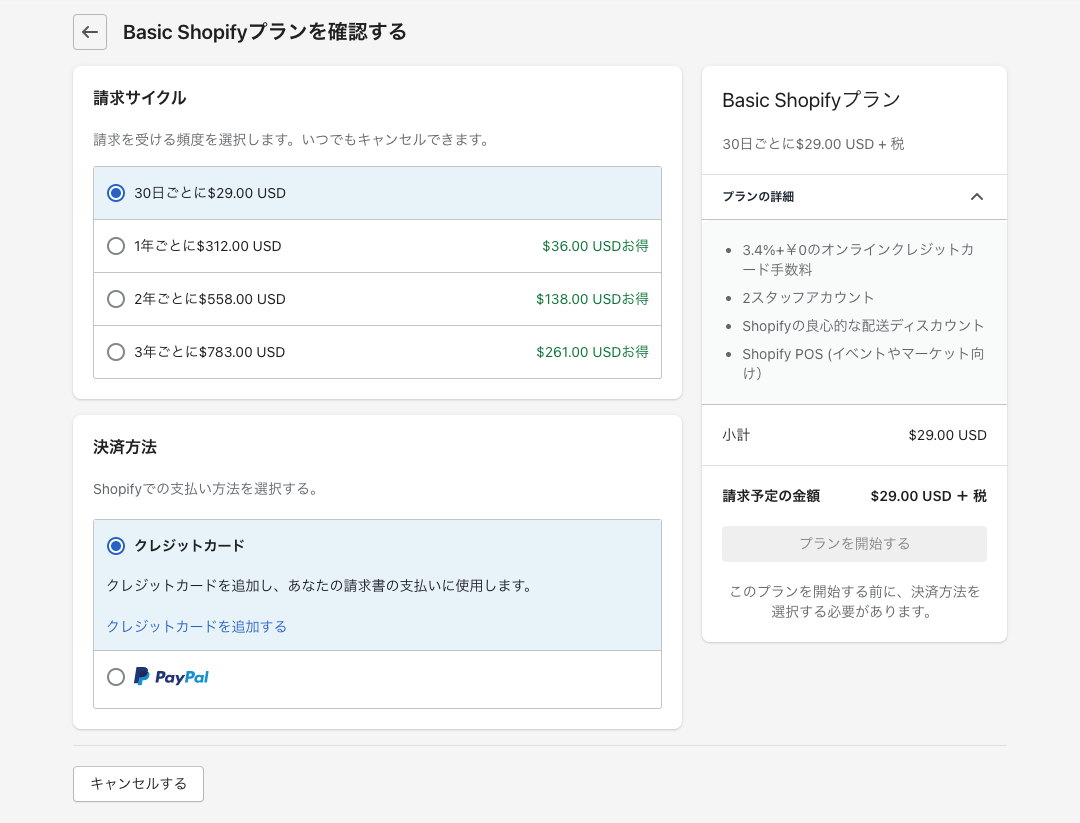This screenshot has height=823, width=1080.
Task: Click the 小計 subtotal label
Action: [736, 435]
